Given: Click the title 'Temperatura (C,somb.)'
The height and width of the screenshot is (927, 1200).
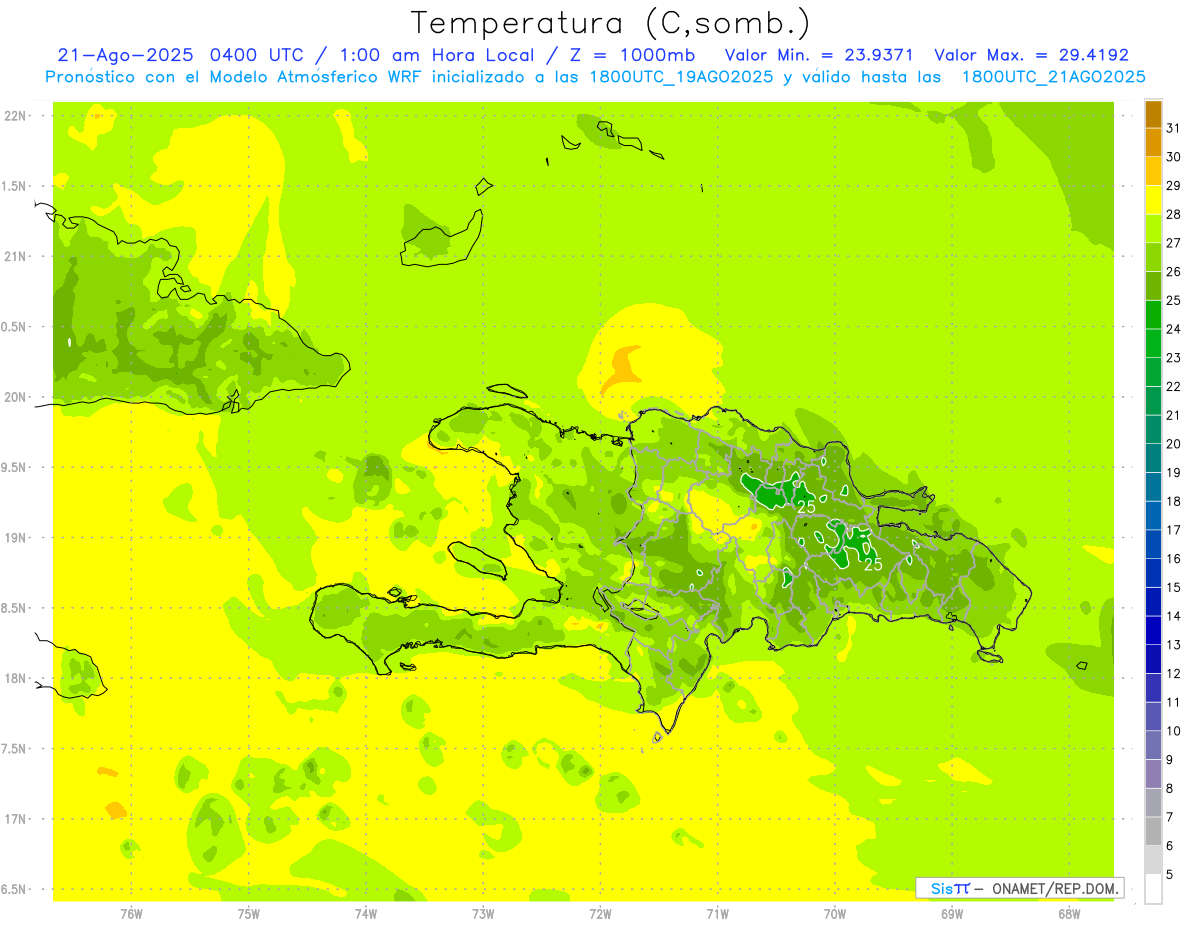Looking at the screenshot, I should 611,23.
